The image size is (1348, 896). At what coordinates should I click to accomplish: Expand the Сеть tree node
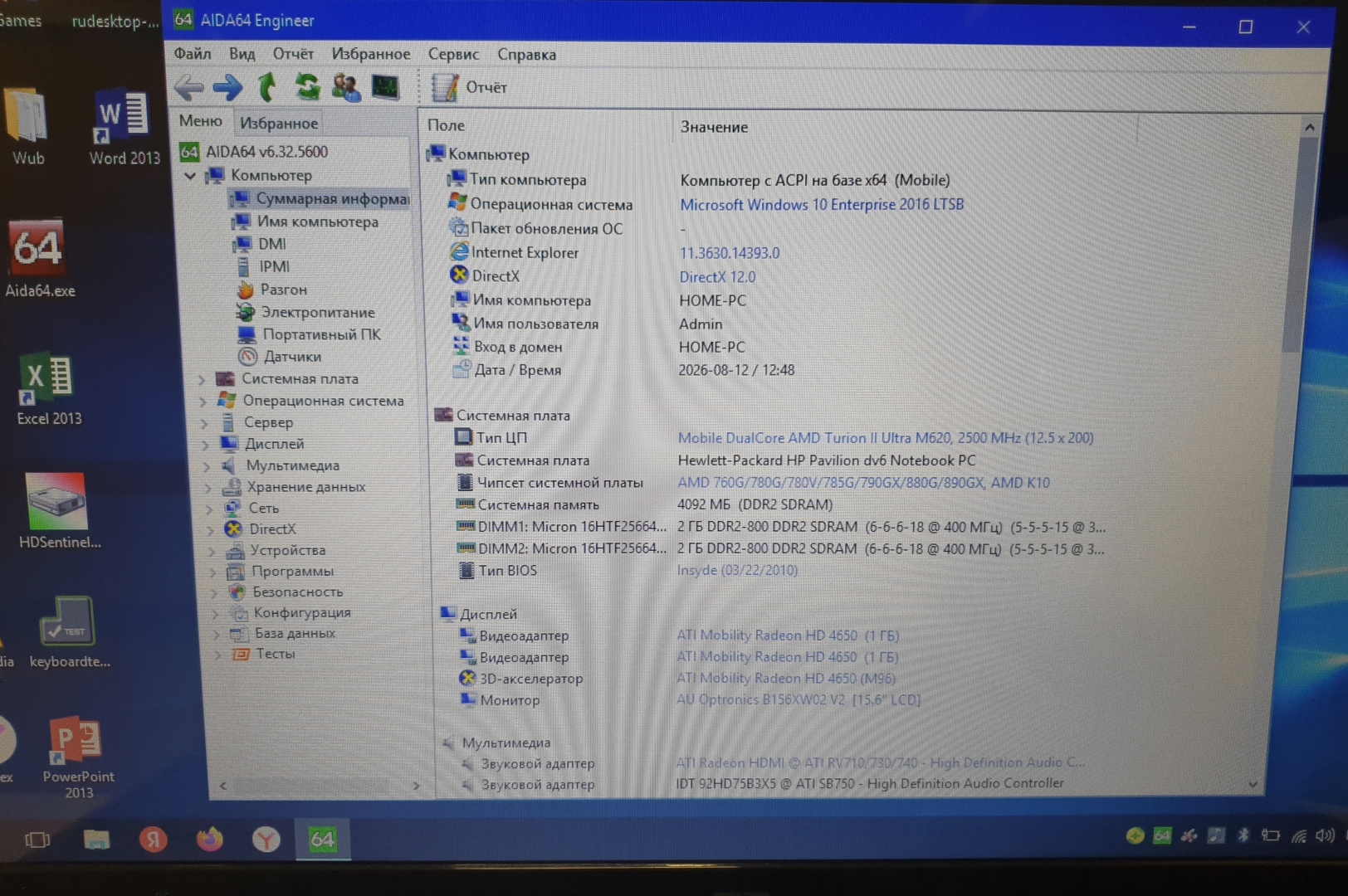[210, 509]
